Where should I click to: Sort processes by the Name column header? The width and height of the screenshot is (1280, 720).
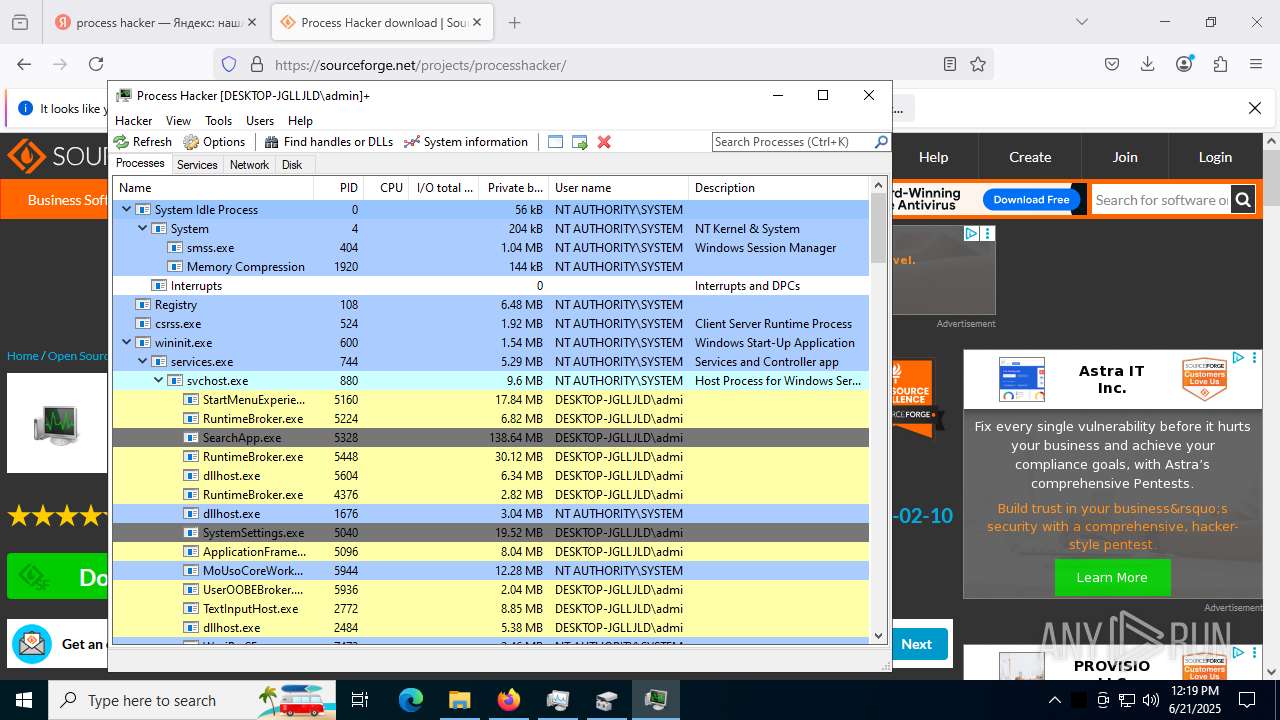pyautogui.click(x=213, y=188)
